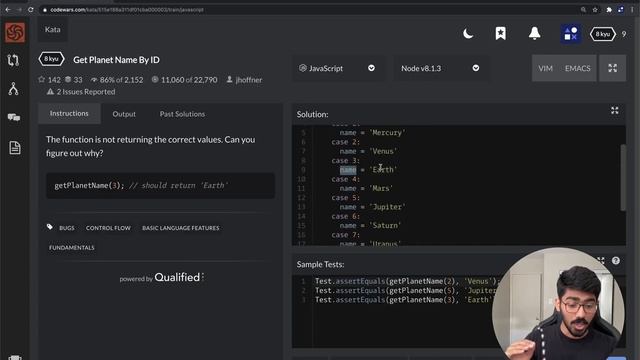The height and width of the screenshot is (360, 640).
Task: Open the Discuss chat sidebar icon
Action: pyautogui.click(x=14, y=118)
